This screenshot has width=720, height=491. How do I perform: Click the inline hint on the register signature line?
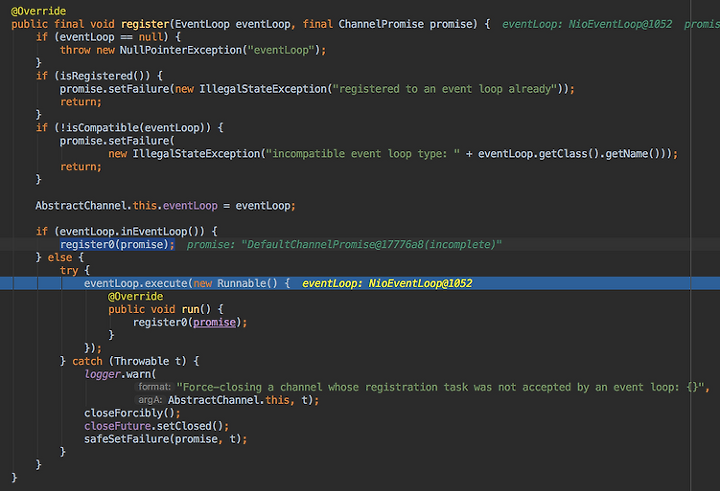(x=611, y=24)
